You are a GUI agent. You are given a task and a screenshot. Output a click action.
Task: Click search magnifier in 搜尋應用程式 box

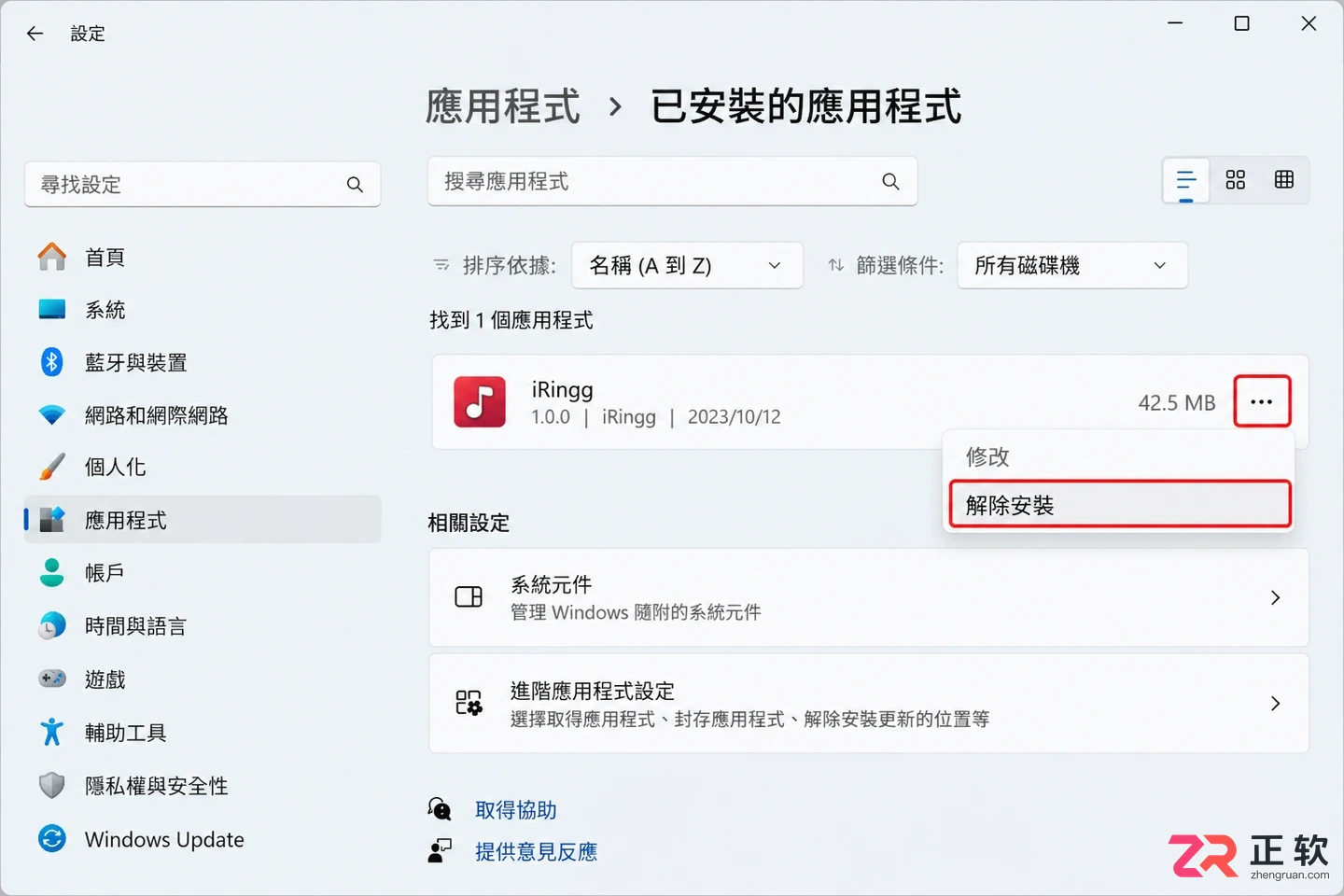[891, 181]
